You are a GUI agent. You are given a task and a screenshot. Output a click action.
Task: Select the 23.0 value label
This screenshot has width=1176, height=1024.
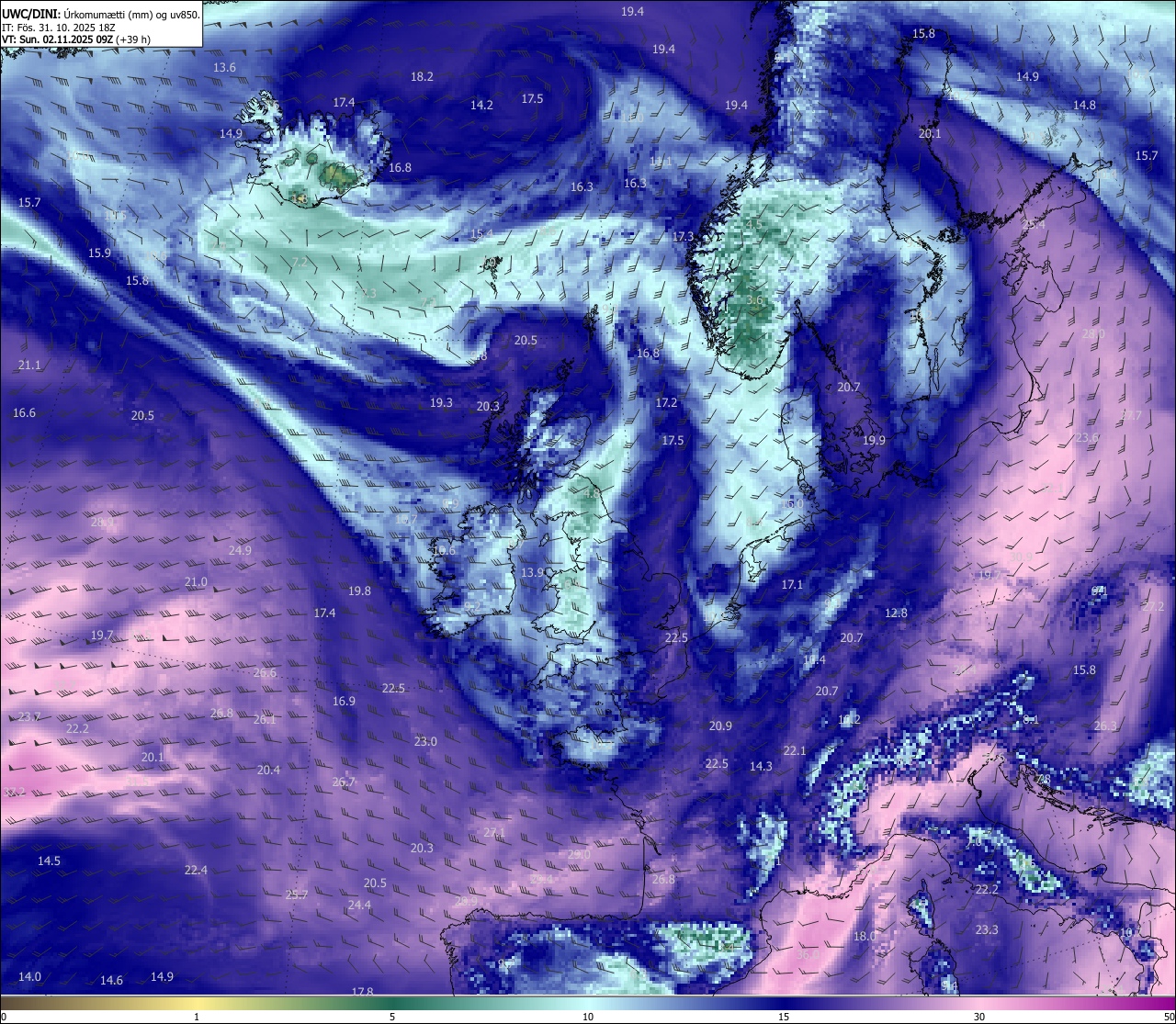[x=425, y=742]
